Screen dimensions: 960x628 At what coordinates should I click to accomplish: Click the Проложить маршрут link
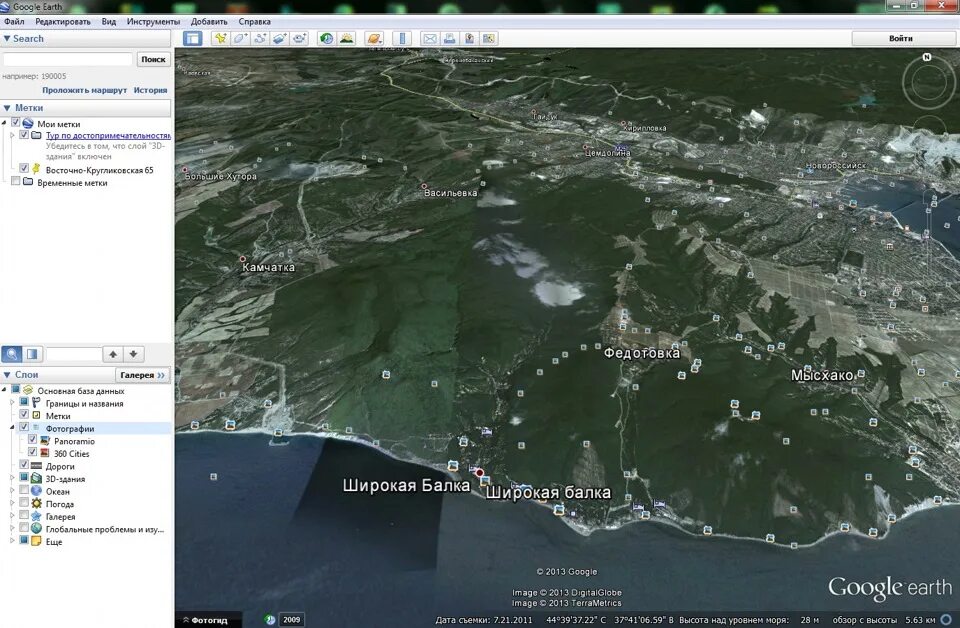point(84,90)
